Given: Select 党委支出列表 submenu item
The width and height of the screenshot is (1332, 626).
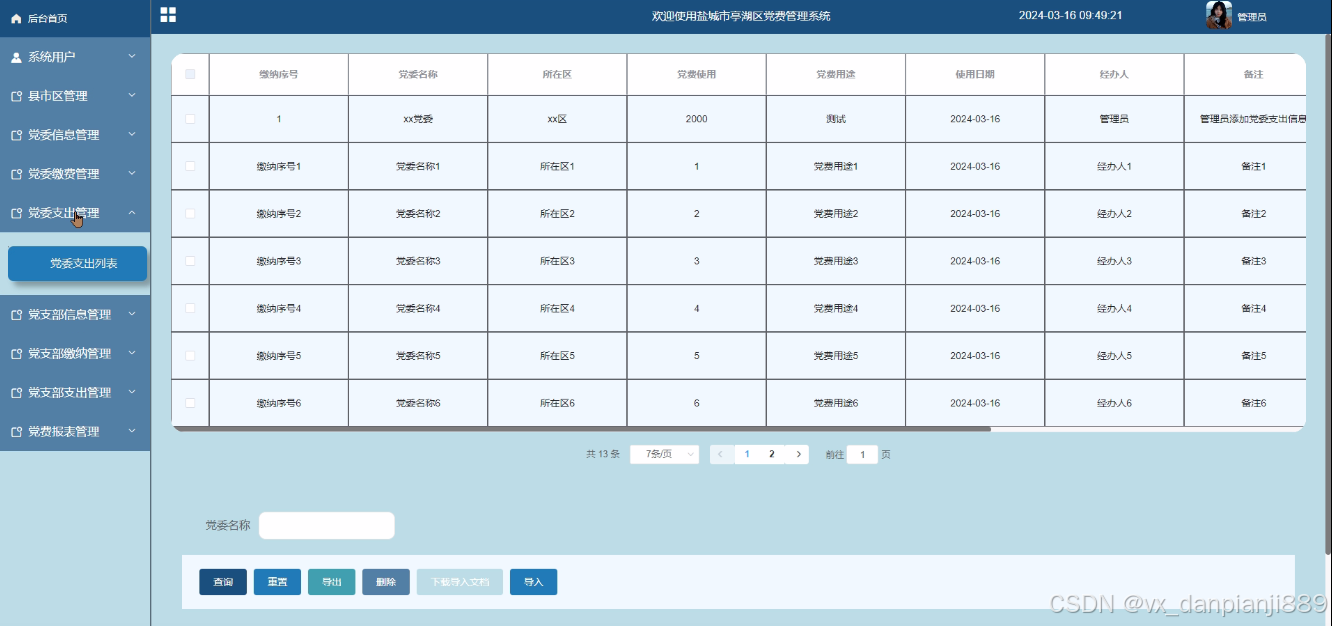Looking at the screenshot, I should click(x=78, y=263).
